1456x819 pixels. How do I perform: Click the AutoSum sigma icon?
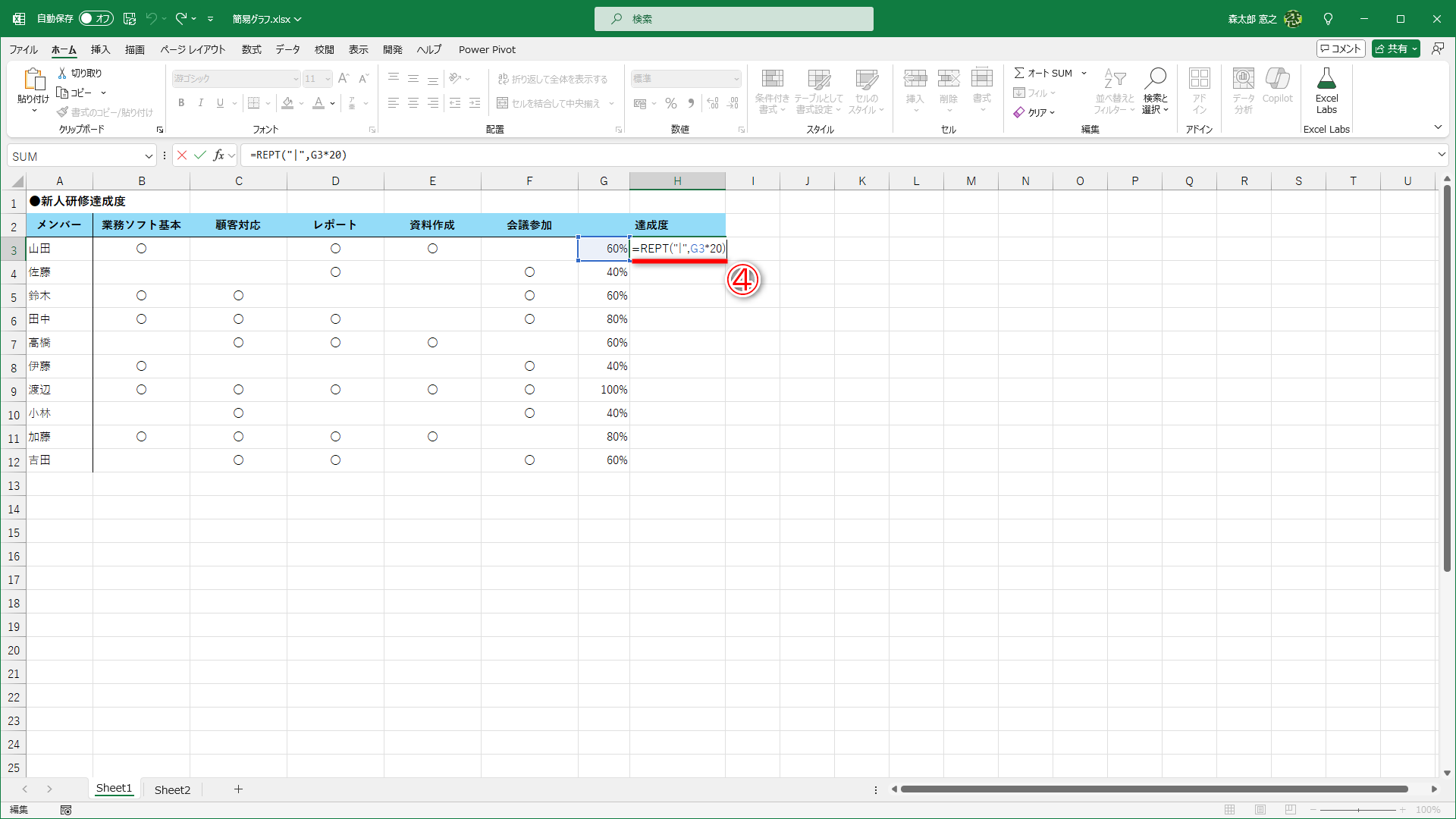point(1020,73)
